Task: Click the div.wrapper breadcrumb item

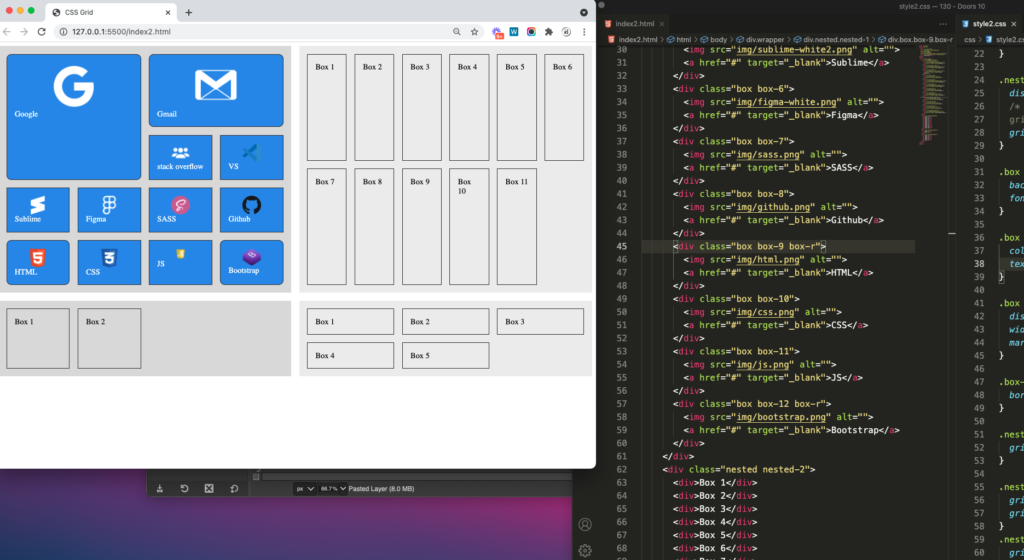Action: click(x=761, y=39)
